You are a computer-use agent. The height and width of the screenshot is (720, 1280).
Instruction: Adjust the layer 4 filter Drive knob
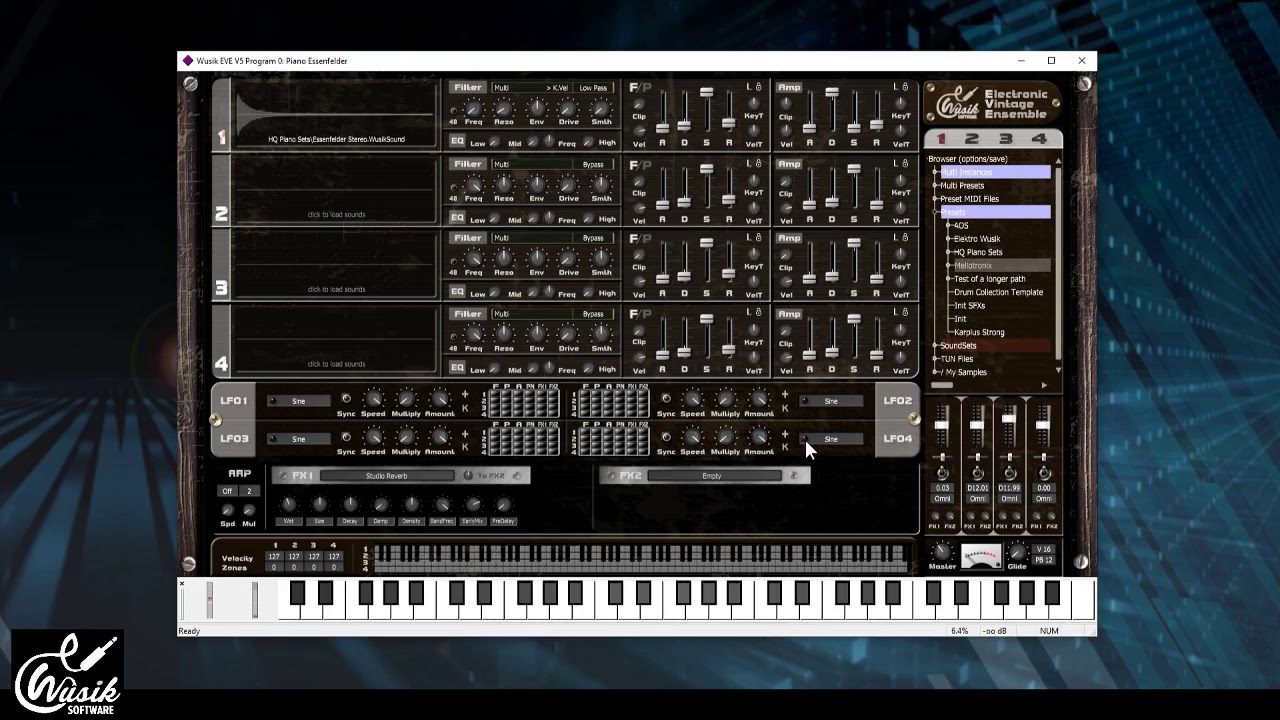click(568, 334)
